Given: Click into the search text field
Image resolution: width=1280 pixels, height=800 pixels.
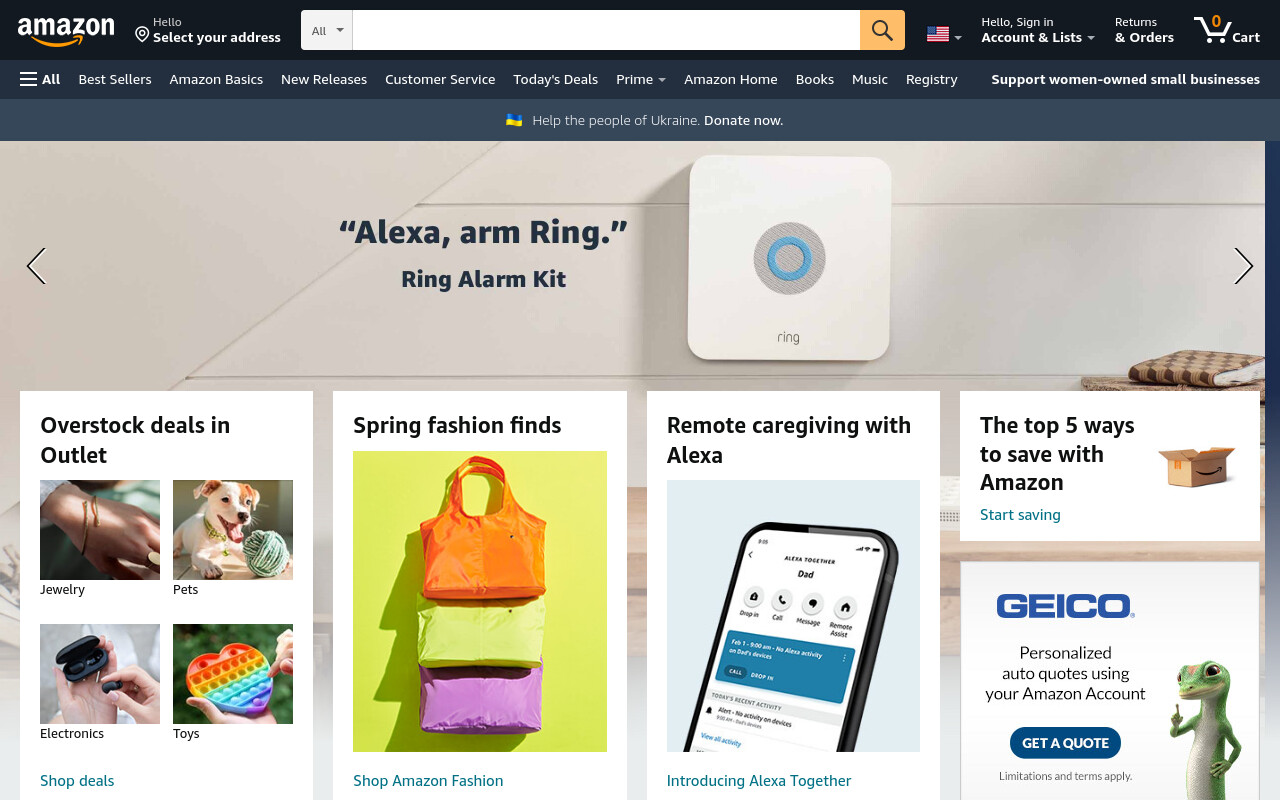Looking at the screenshot, I should 606,30.
